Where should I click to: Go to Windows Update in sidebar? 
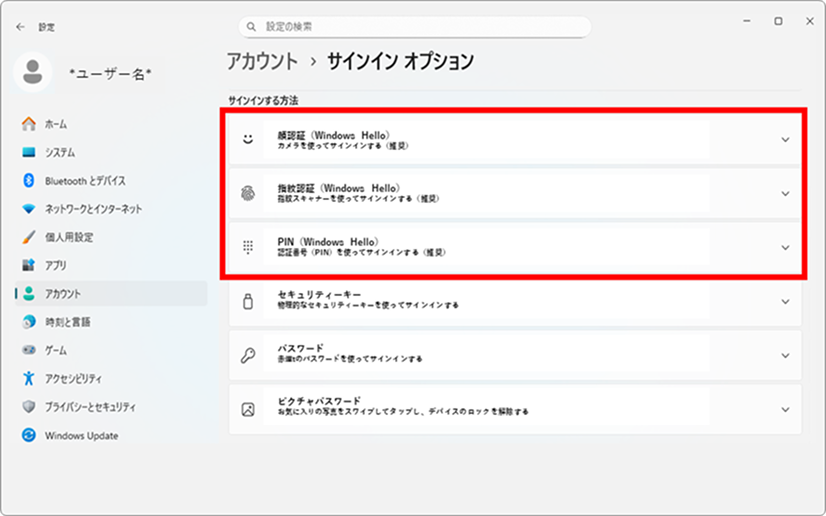pos(81,436)
